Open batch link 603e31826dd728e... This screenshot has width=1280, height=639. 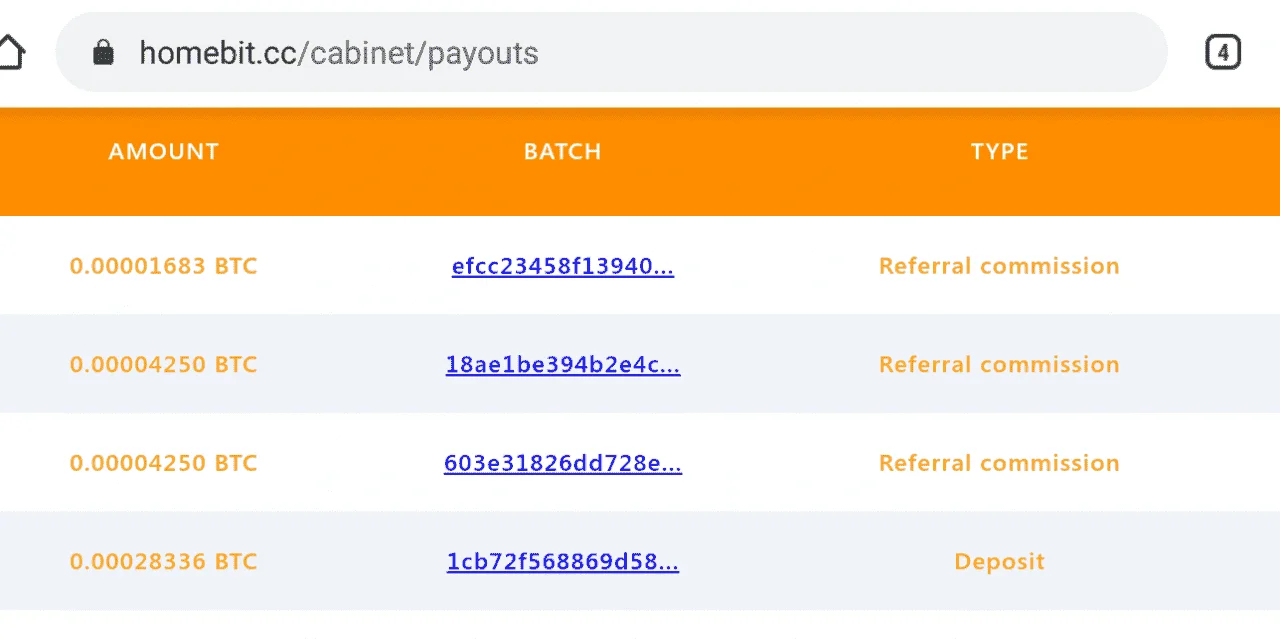pyautogui.click(x=563, y=463)
